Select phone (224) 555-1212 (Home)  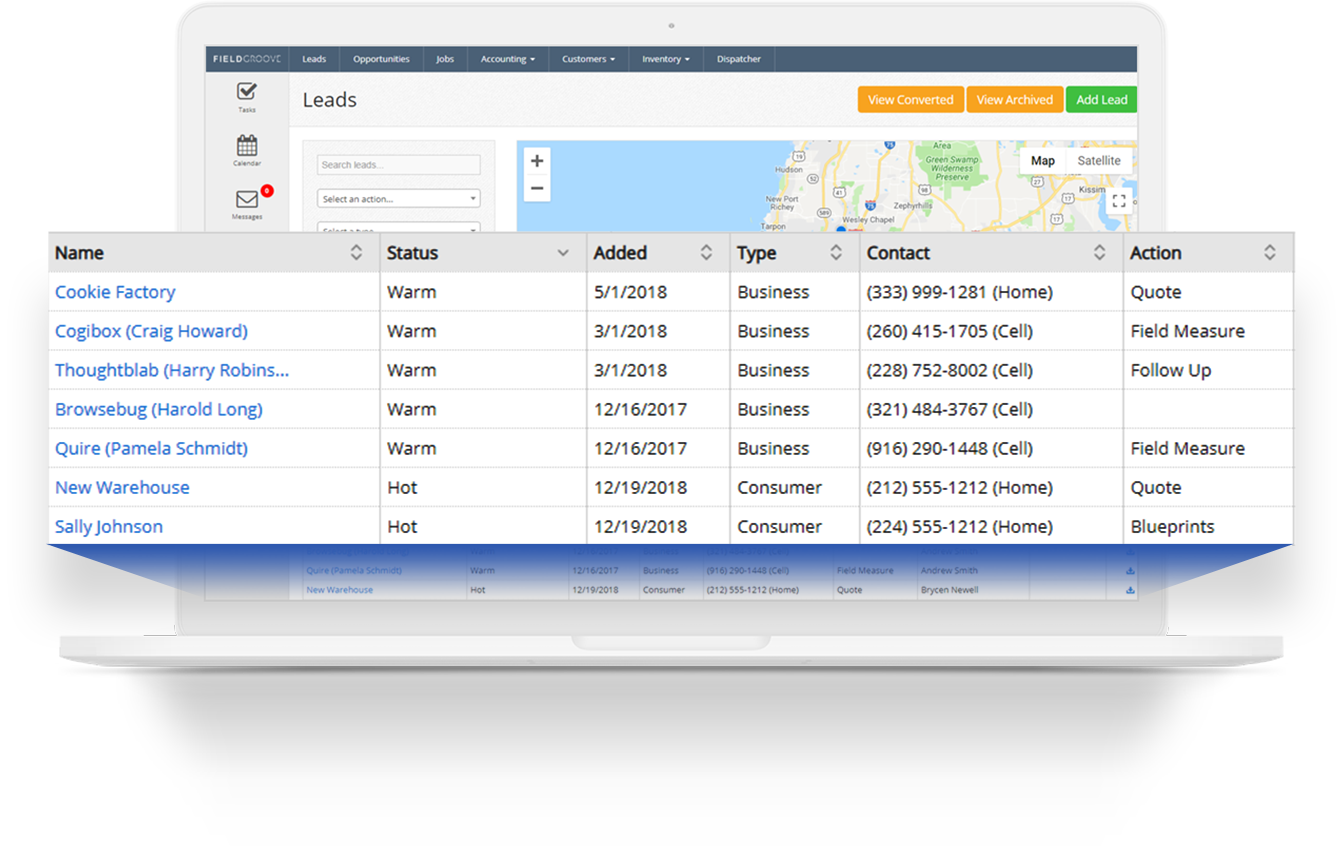point(960,526)
